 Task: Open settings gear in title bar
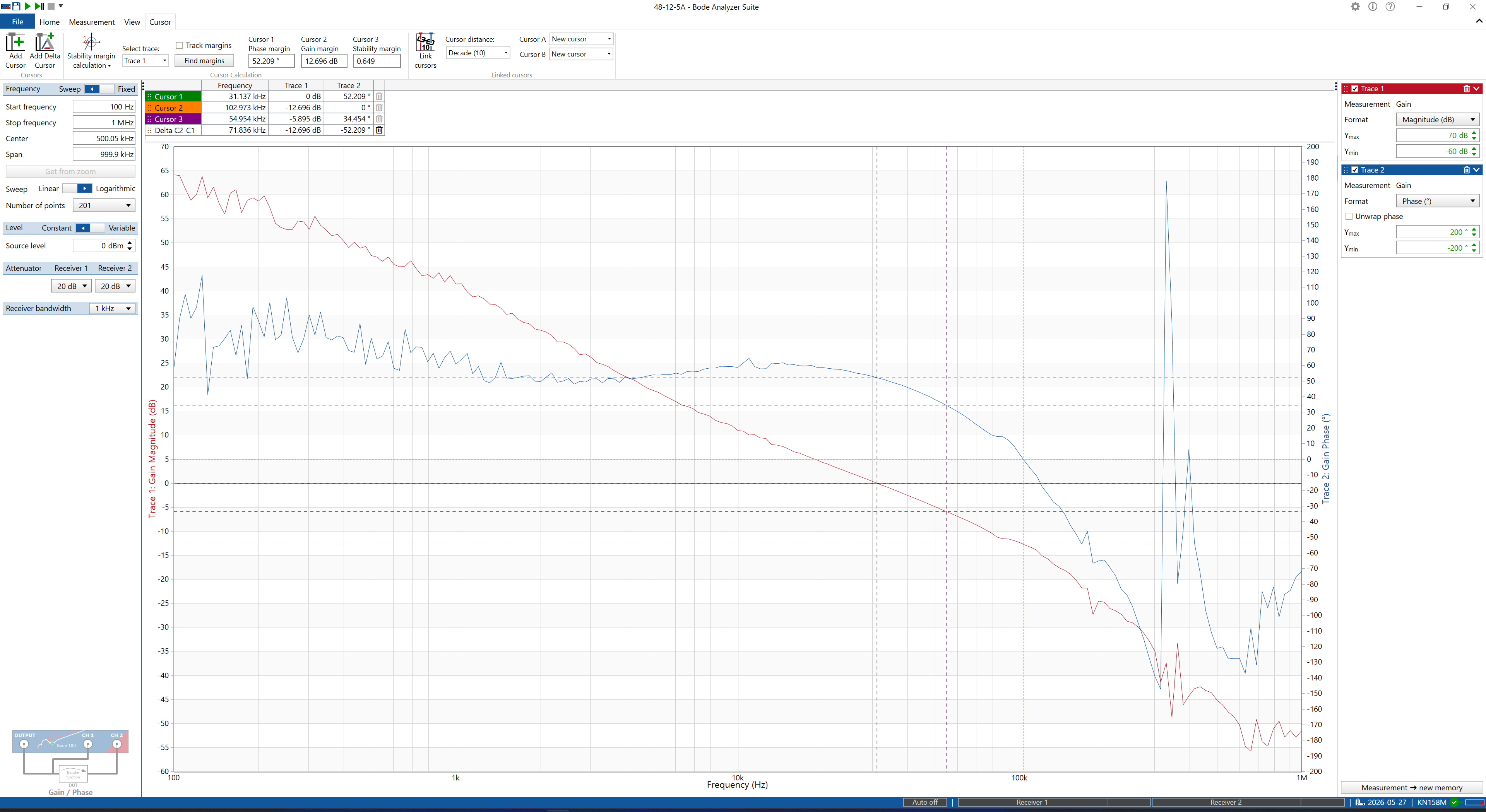click(x=1355, y=7)
